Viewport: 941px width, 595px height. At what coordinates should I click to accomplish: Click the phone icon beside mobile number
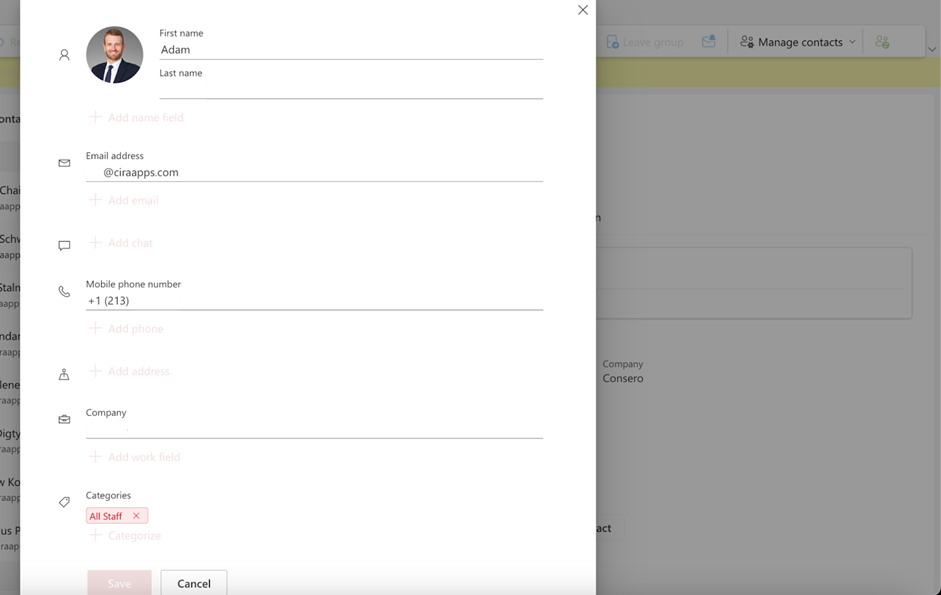(x=64, y=292)
